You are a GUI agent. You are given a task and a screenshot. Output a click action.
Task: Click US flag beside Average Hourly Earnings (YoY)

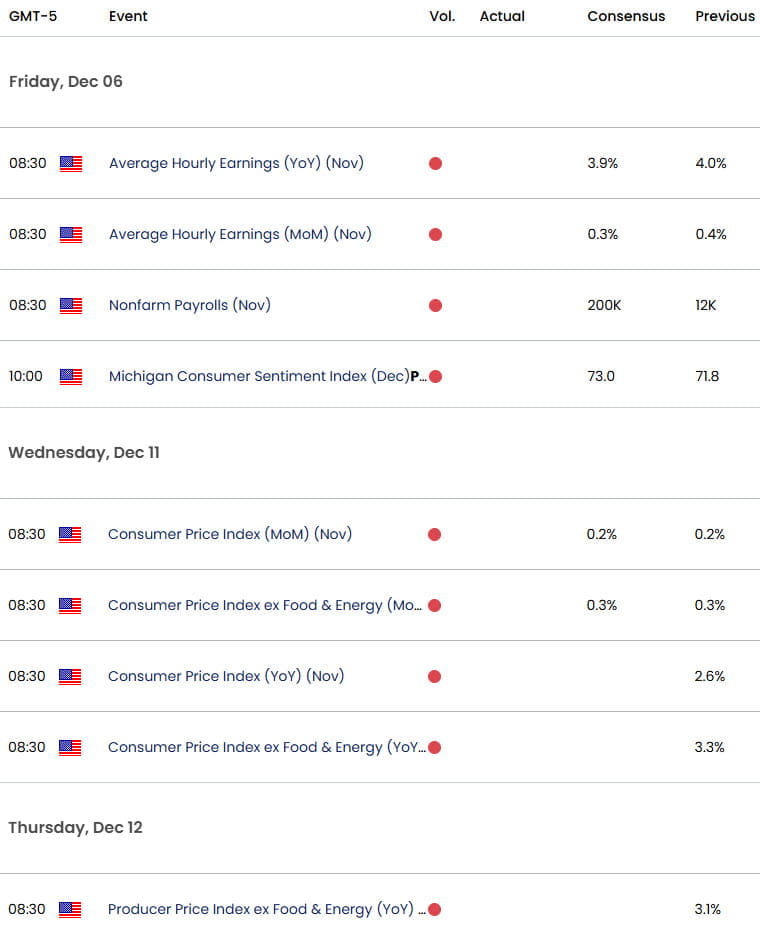(71, 163)
